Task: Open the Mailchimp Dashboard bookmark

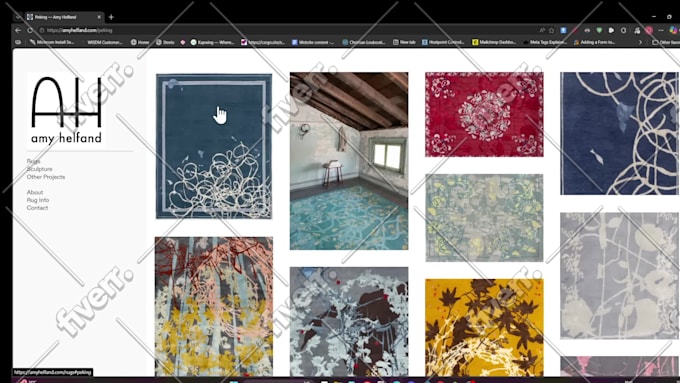Action: pyautogui.click(x=494, y=42)
